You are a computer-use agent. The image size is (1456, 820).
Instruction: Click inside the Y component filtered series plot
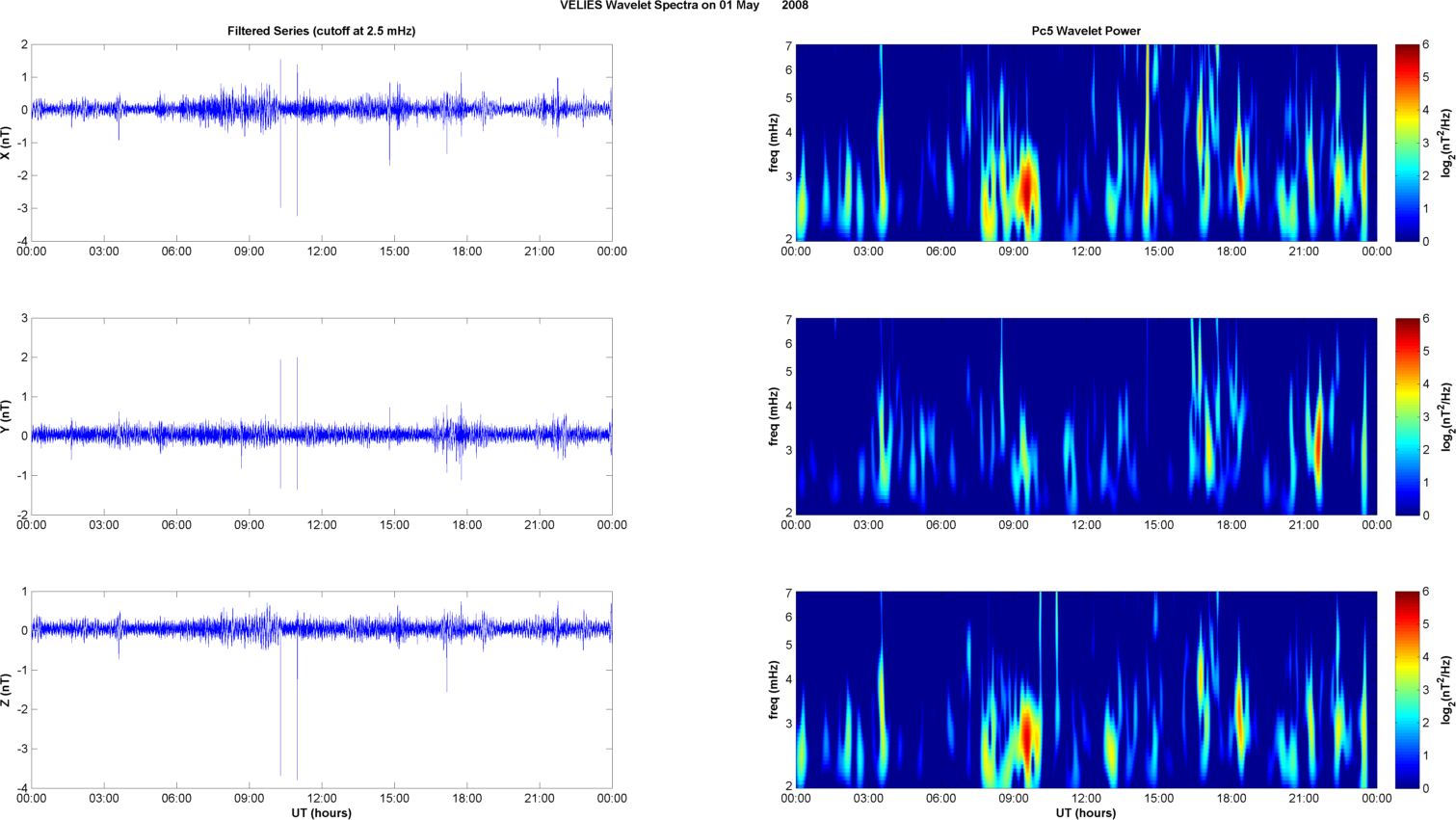322,416
